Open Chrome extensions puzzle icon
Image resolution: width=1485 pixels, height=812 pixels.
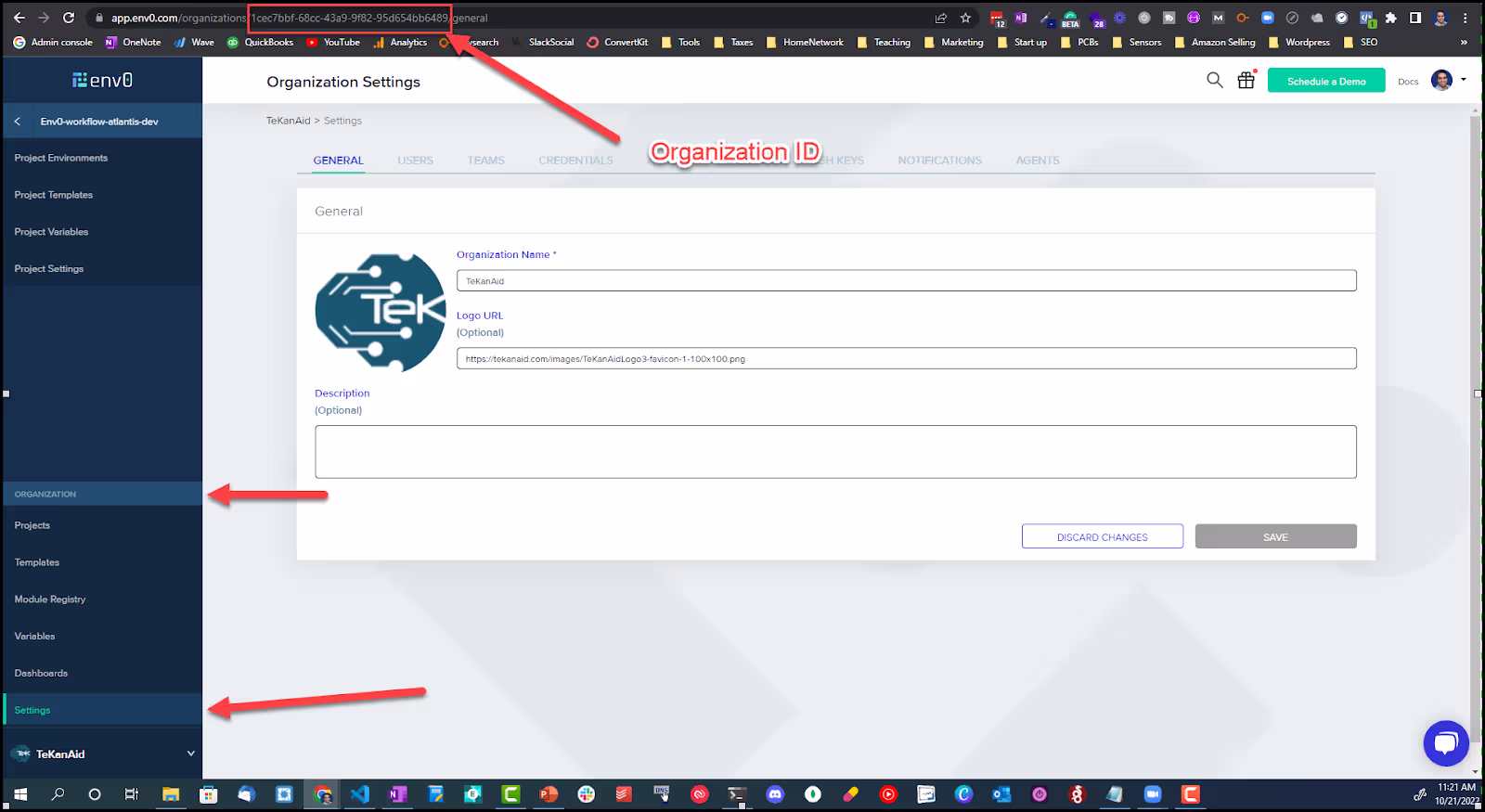[1390, 18]
